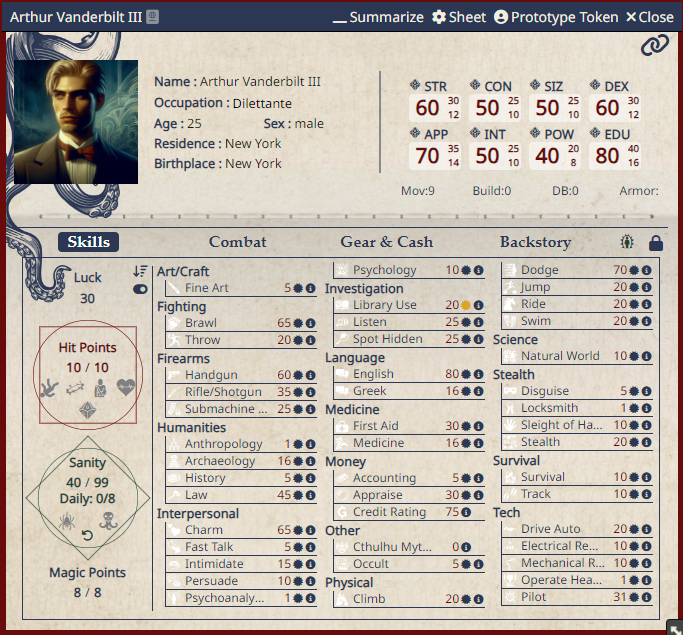Open info for Pilot skill
The height and width of the screenshot is (635, 683).
pos(647,597)
